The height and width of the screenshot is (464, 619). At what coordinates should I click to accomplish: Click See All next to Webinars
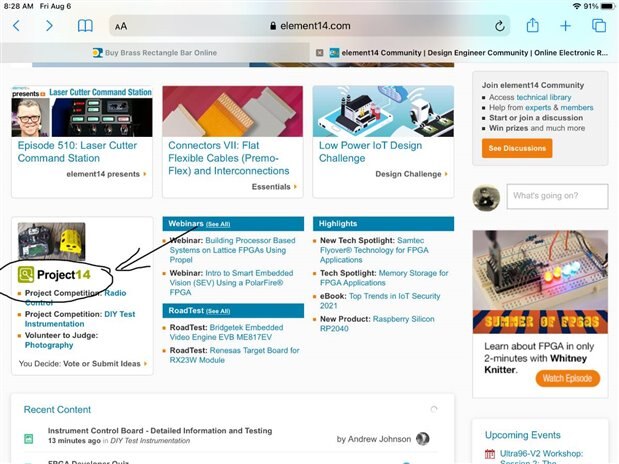(218, 224)
